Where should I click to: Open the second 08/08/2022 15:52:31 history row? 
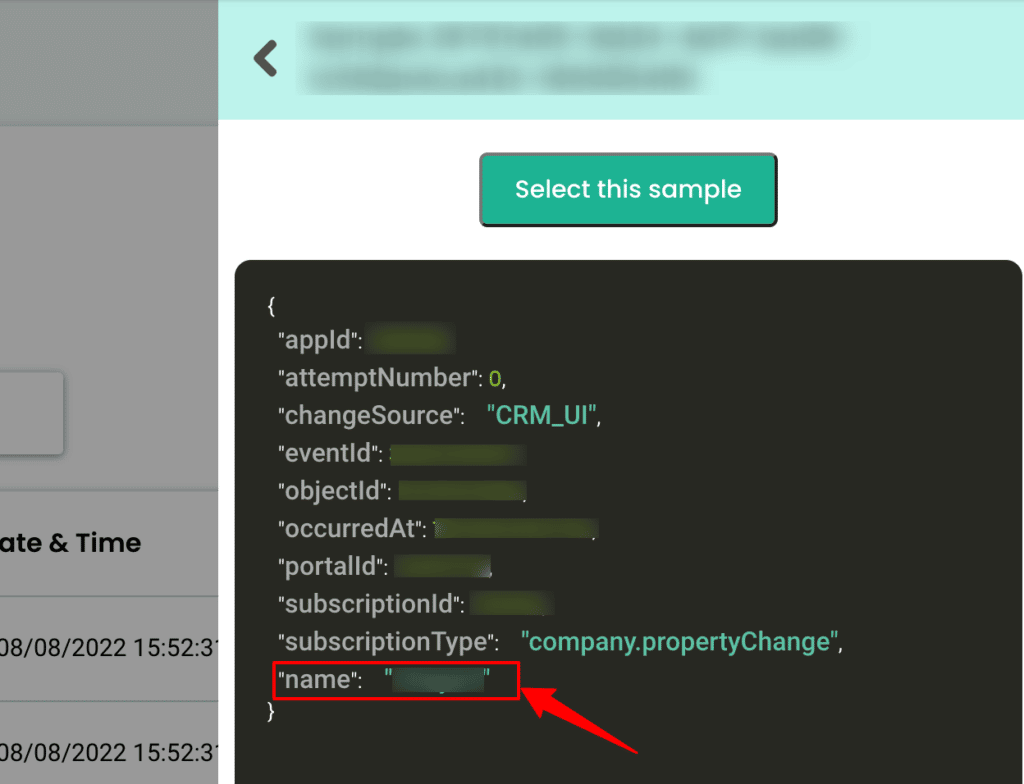pyautogui.click(x=108, y=753)
